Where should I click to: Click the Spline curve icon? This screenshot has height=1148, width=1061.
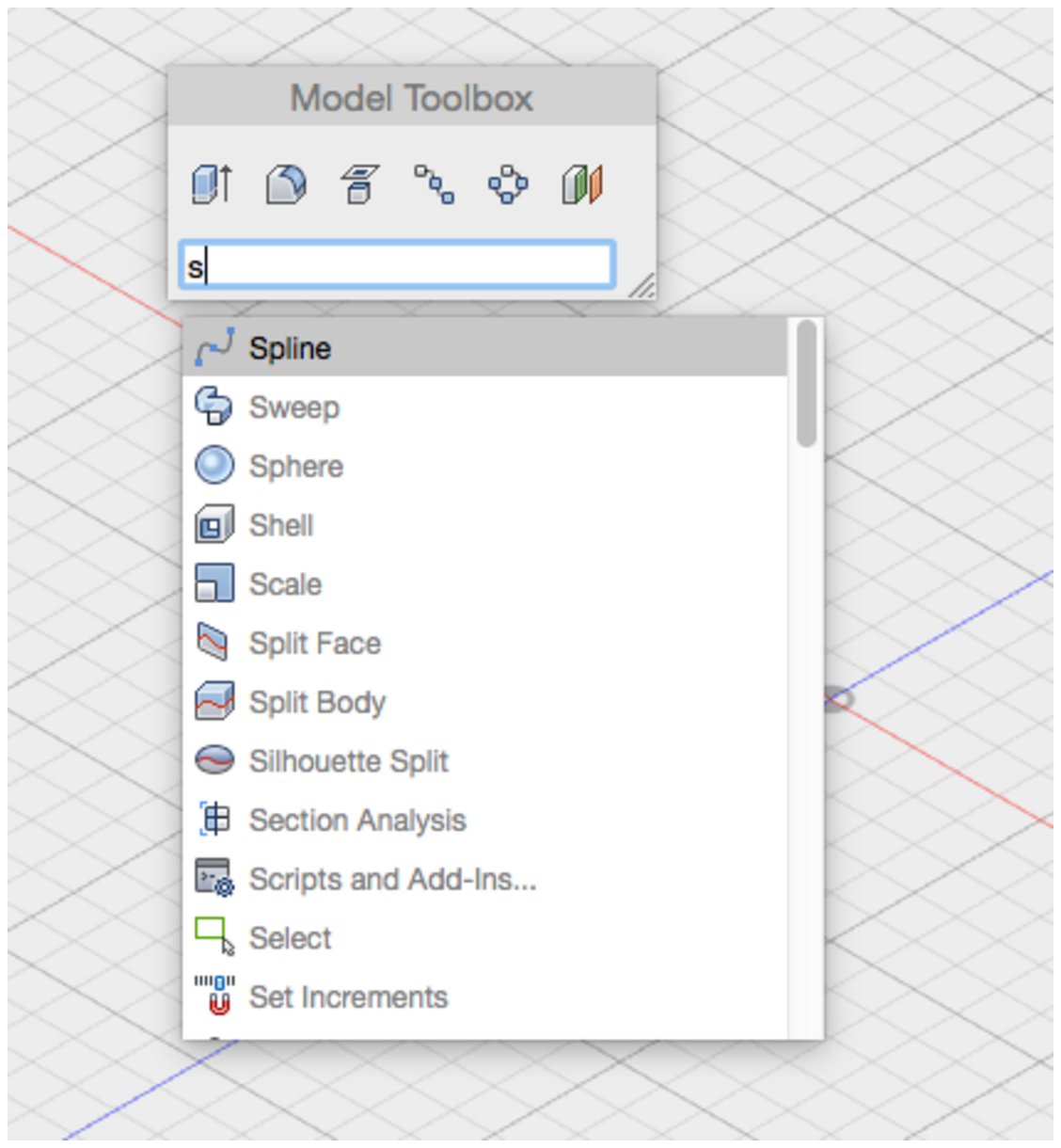(x=214, y=348)
